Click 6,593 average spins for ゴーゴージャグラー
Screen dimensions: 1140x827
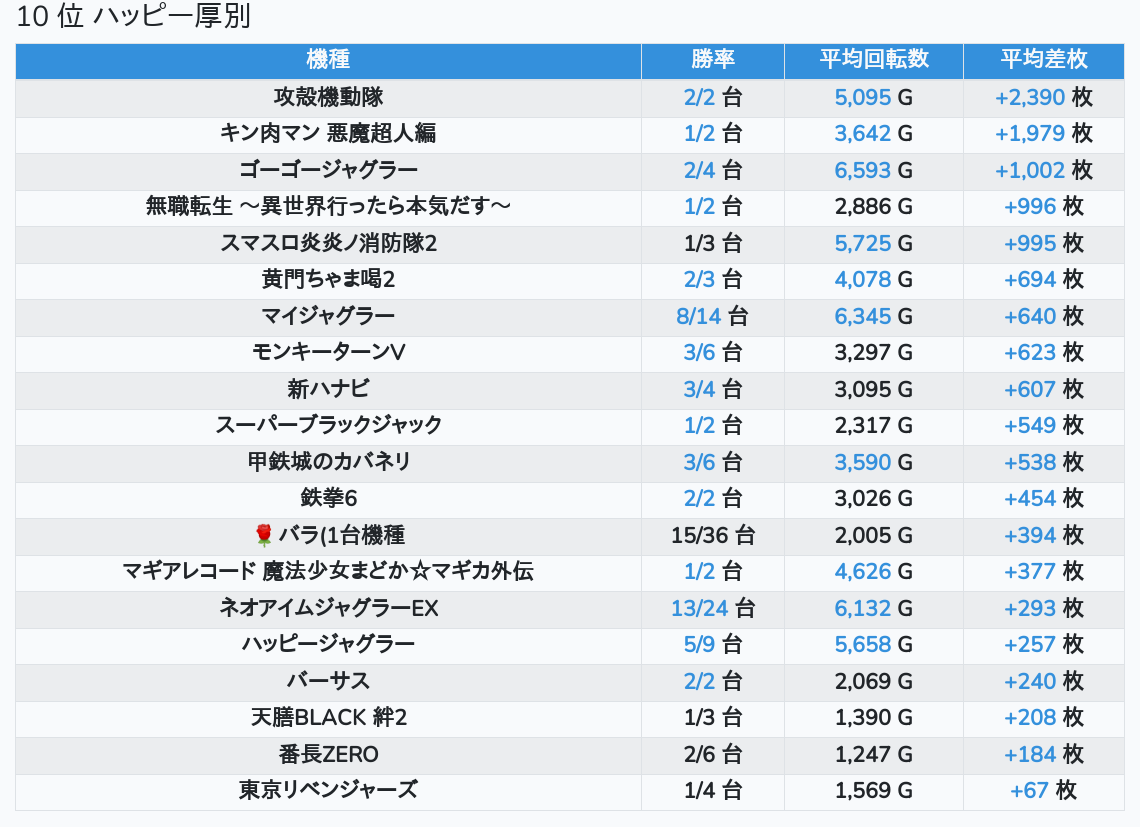pyautogui.click(x=862, y=171)
